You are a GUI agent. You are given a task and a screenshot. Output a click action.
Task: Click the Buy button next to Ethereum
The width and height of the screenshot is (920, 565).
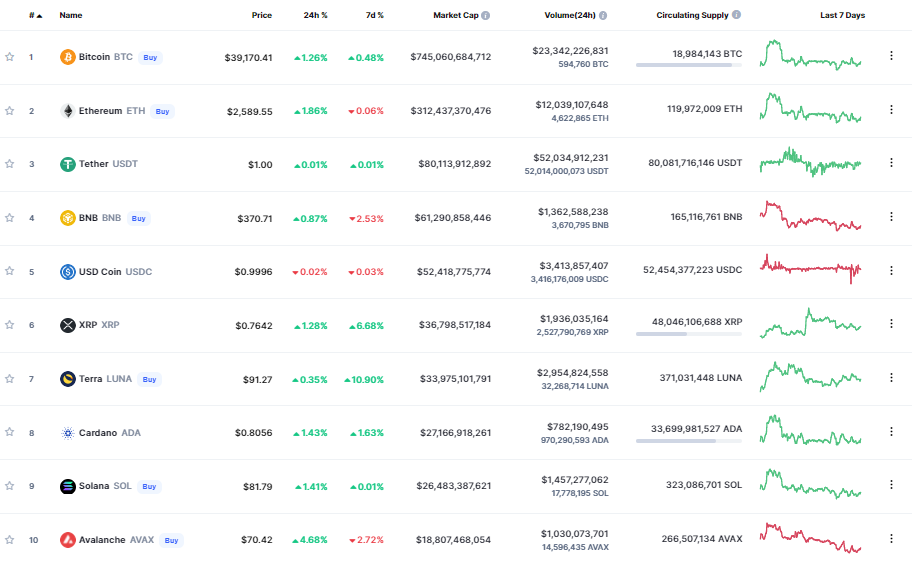tap(163, 111)
